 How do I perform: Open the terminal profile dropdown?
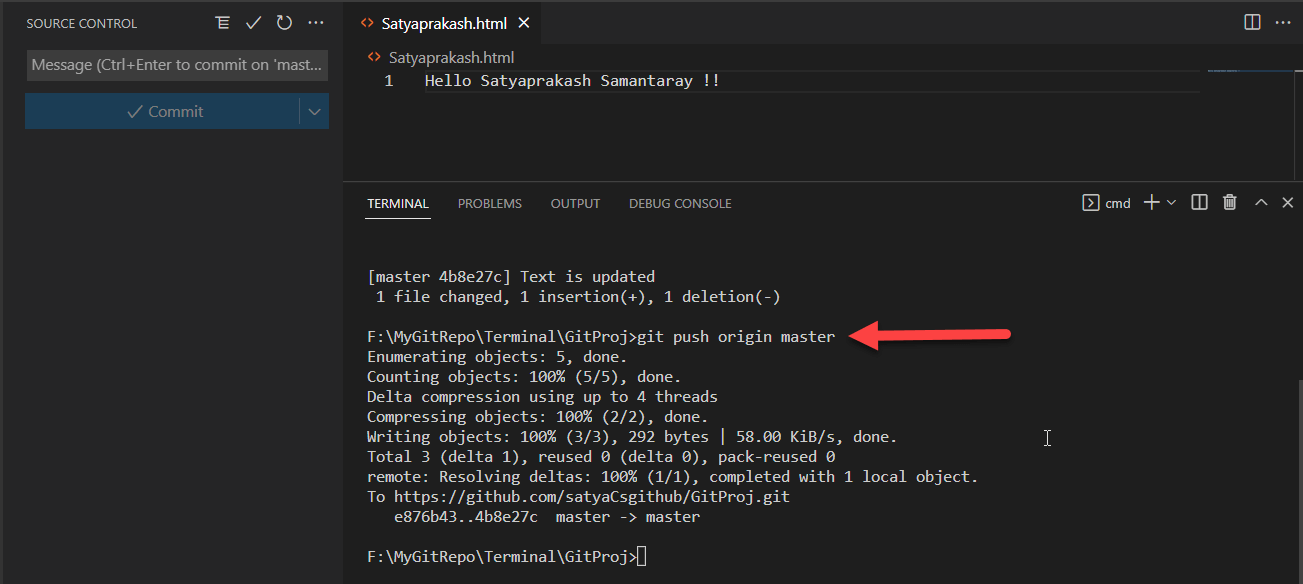pos(1169,202)
